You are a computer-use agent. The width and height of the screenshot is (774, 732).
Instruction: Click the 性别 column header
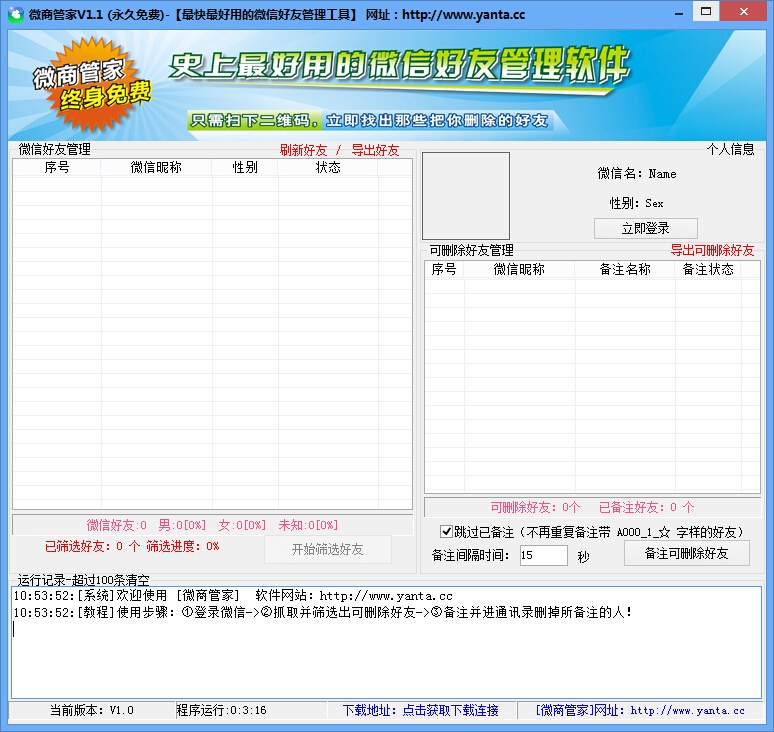(245, 167)
